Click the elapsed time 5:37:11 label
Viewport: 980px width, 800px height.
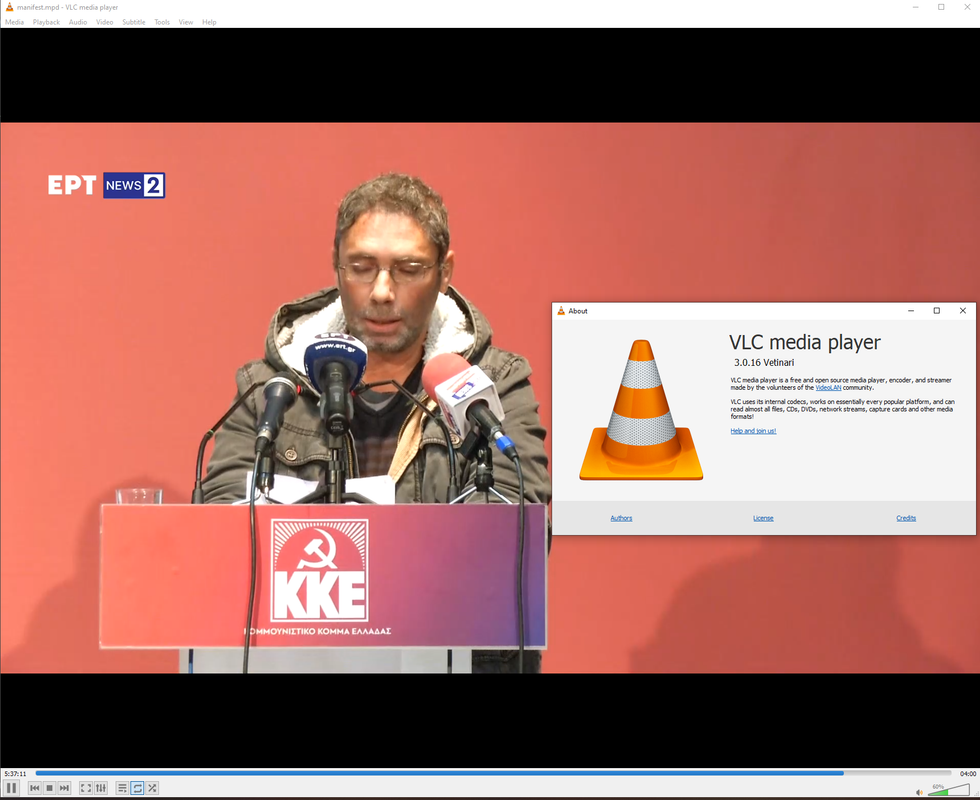coord(15,774)
